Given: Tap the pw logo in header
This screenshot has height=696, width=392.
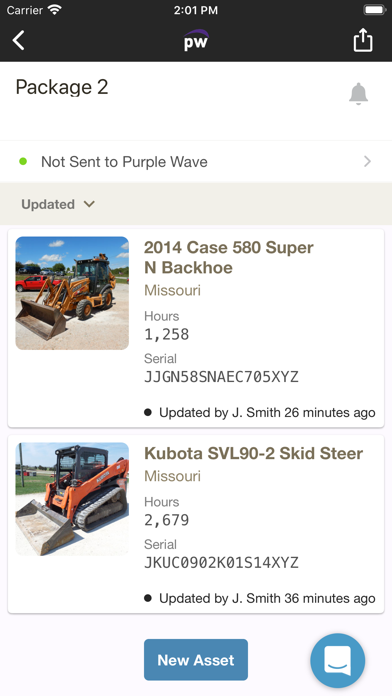Looking at the screenshot, I should 196,40.
